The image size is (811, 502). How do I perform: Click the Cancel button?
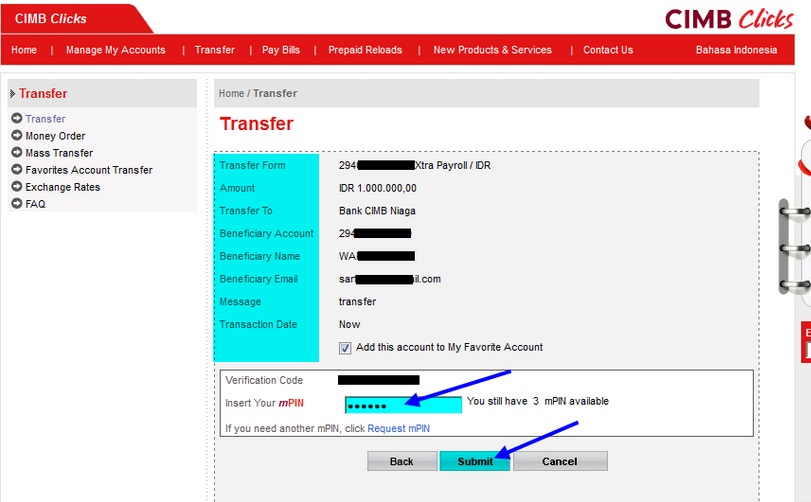(560, 461)
